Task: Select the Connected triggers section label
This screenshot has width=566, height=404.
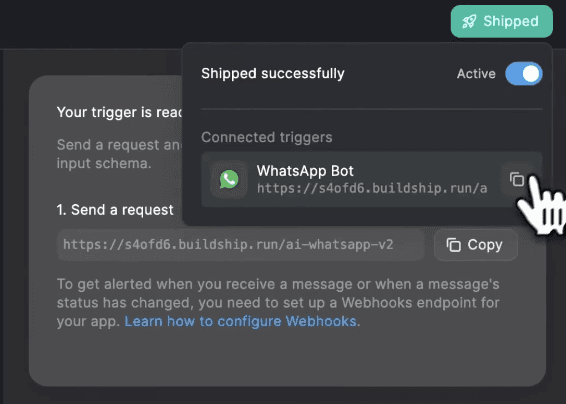Action: pos(267,137)
